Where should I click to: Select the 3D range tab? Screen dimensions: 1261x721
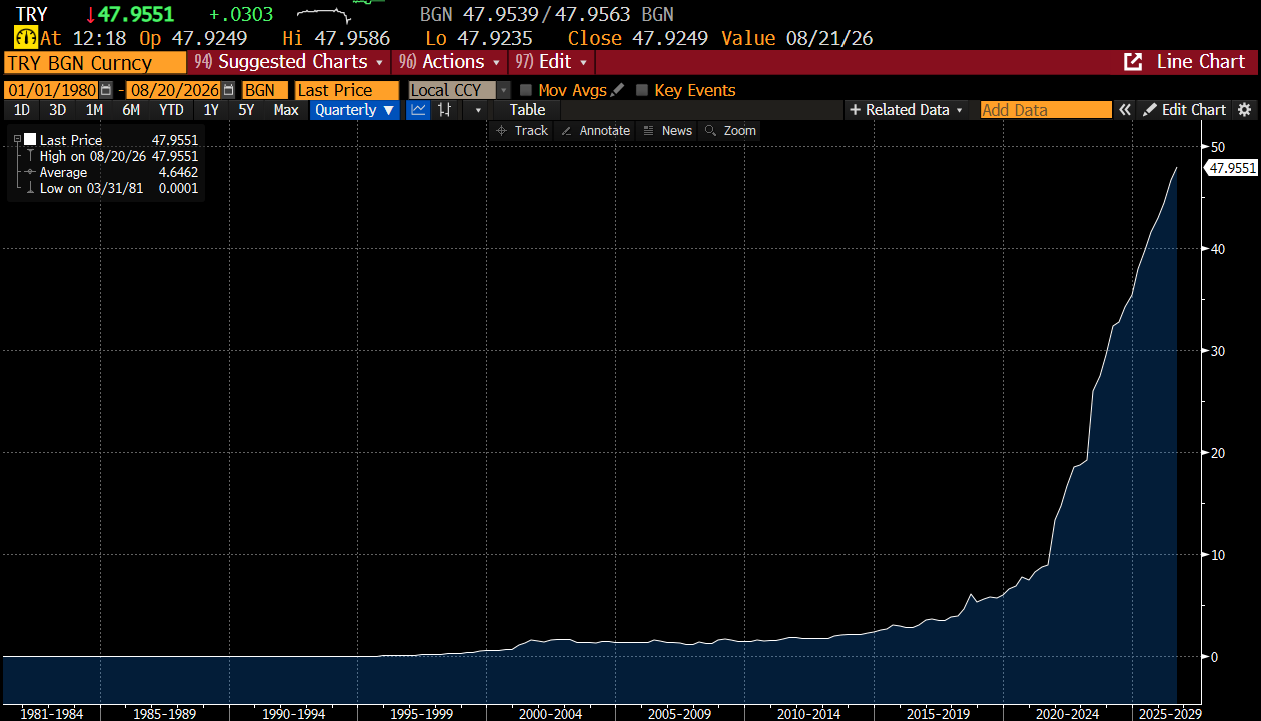tap(58, 110)
